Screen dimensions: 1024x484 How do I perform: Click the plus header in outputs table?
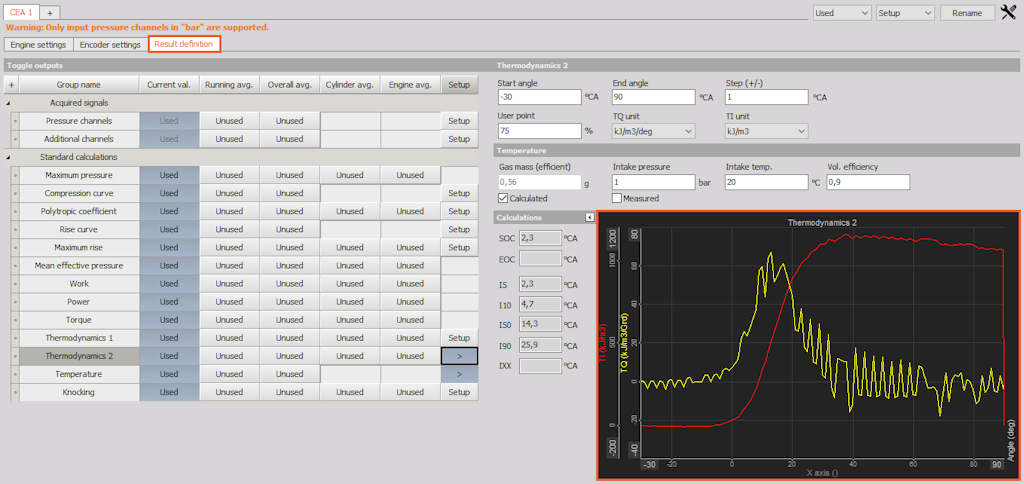click(x=12, y=84)
